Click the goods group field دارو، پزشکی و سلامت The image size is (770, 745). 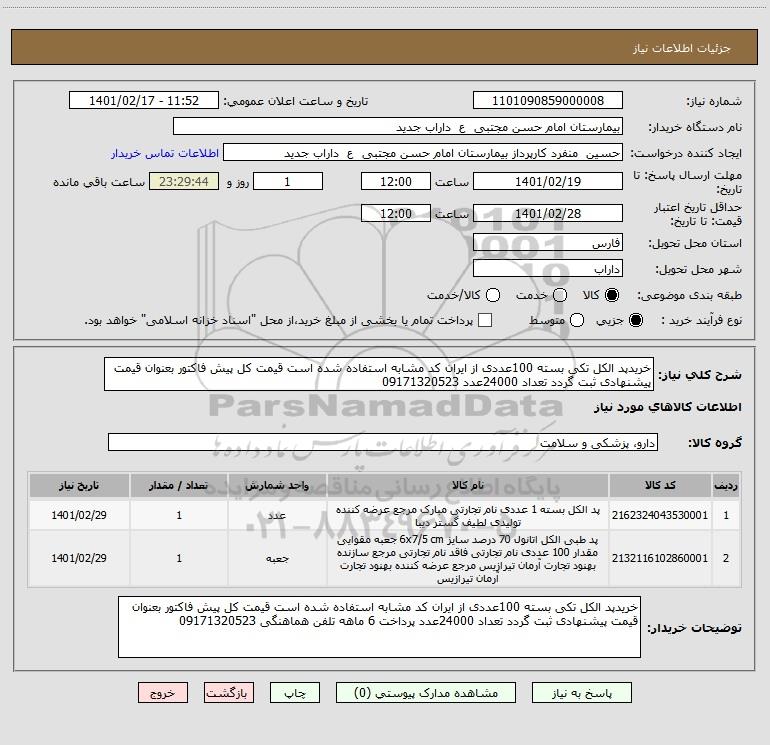click(x=383, y=442)
